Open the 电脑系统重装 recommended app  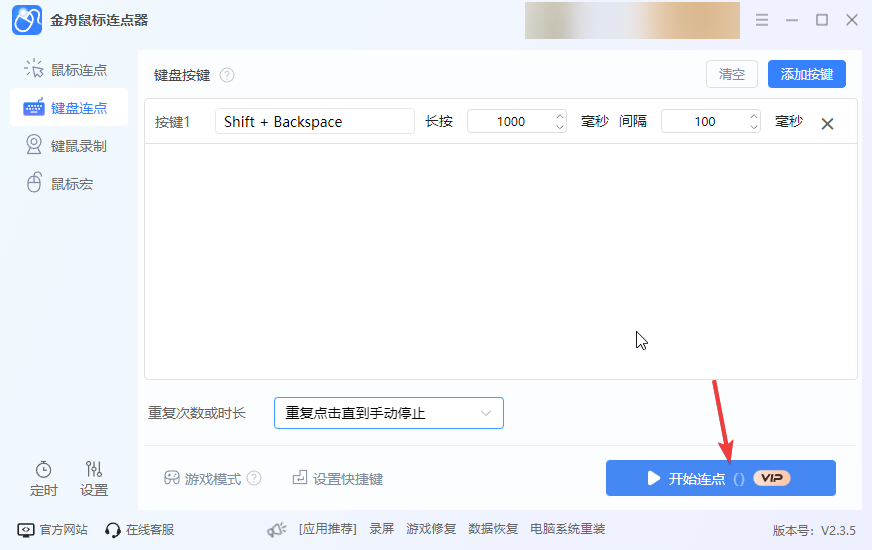[567, 529]
